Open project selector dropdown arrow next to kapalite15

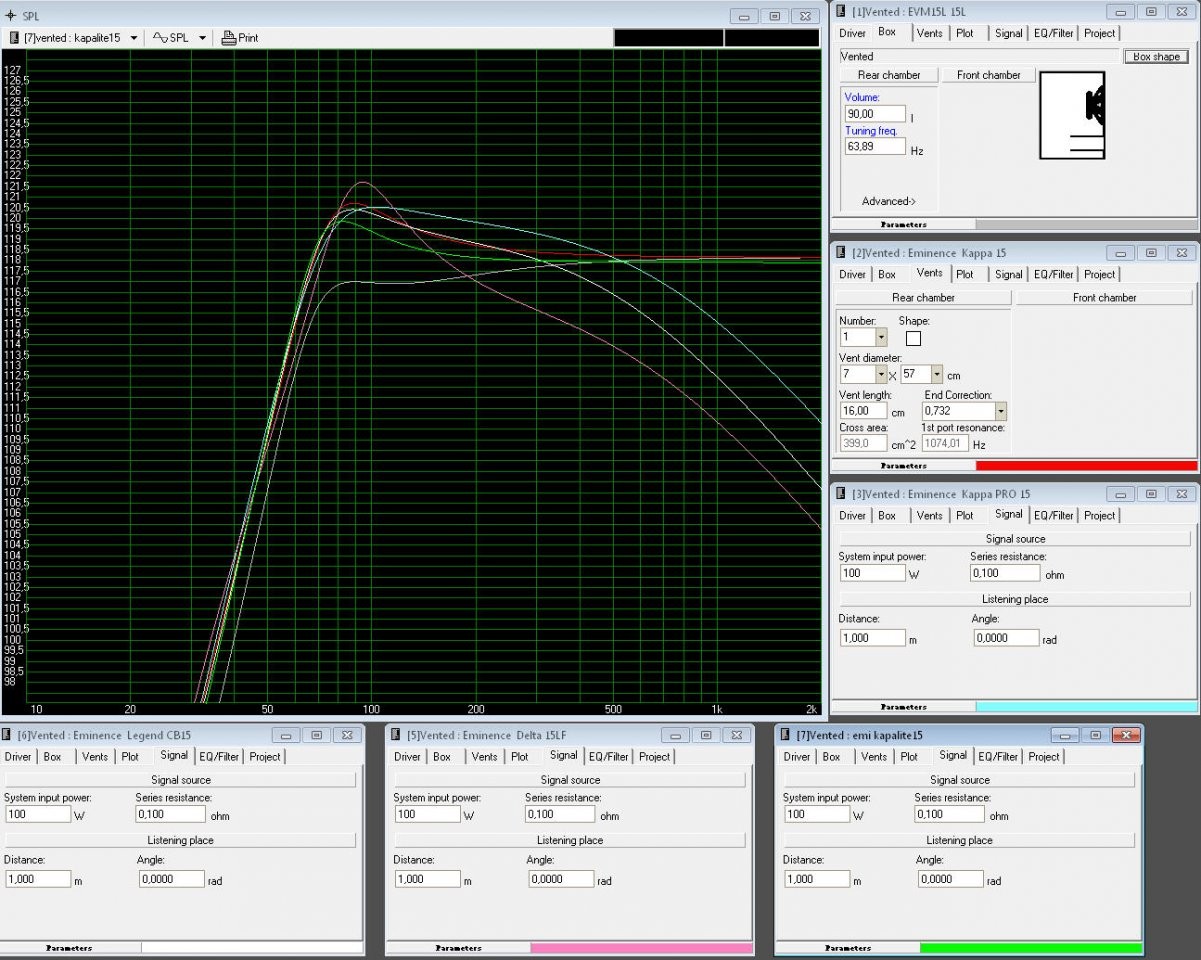point(132,38)
